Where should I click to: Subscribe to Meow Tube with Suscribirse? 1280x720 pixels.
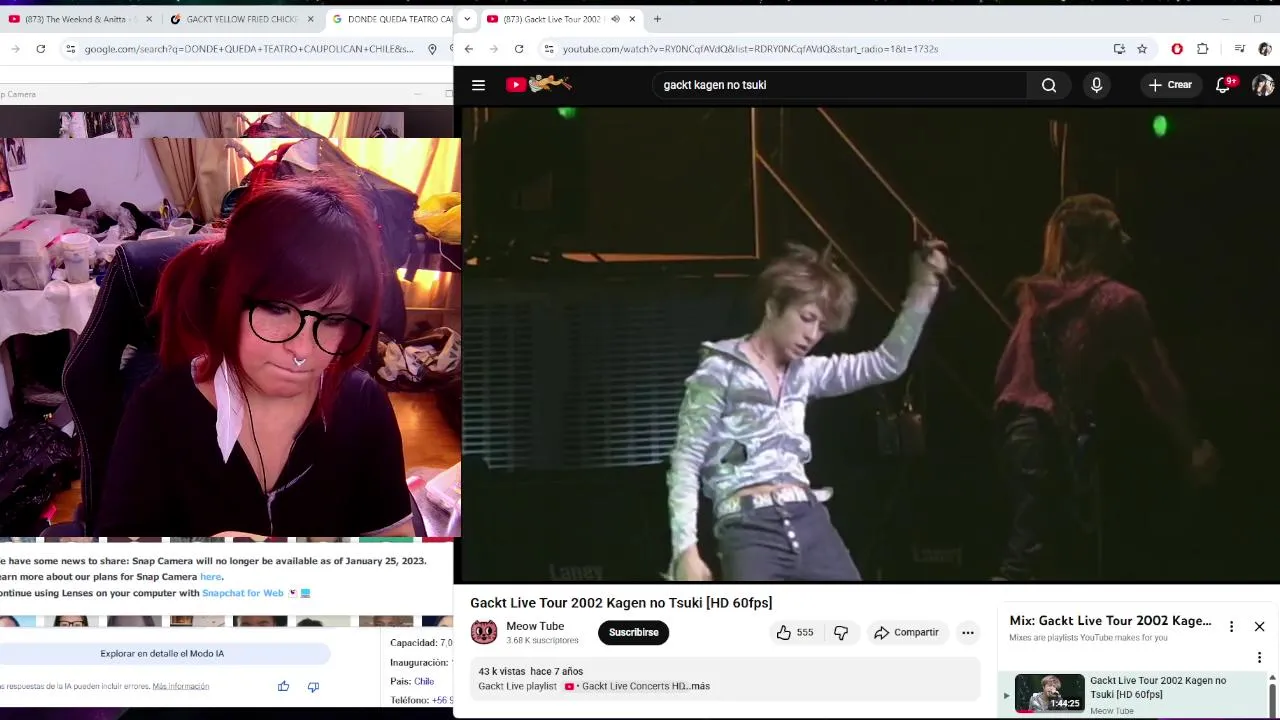[633, 632]
